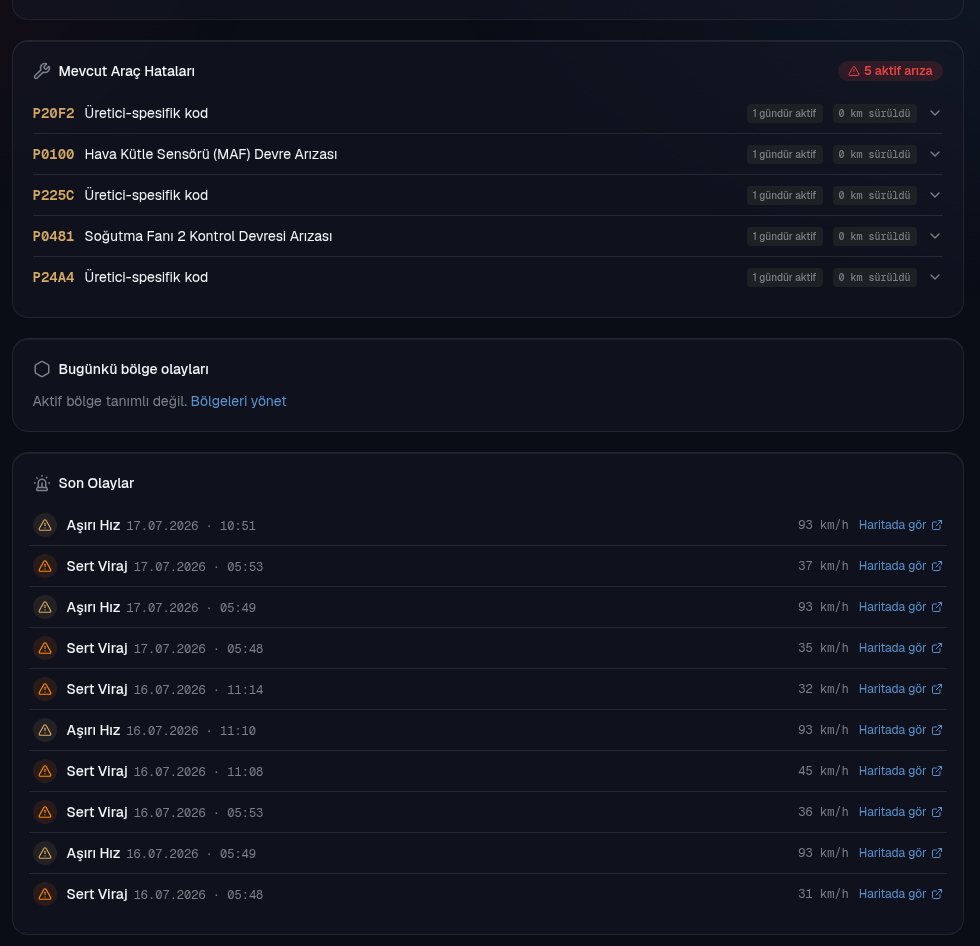Click the P24A4 fault code text
This screenshot has height=946, width=980.
pos(53,277)
